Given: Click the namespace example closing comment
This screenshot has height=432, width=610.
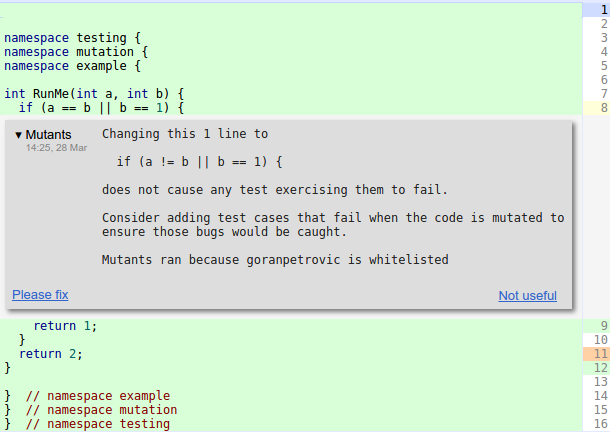Looking at the screenshot, I should coord(98,396).
